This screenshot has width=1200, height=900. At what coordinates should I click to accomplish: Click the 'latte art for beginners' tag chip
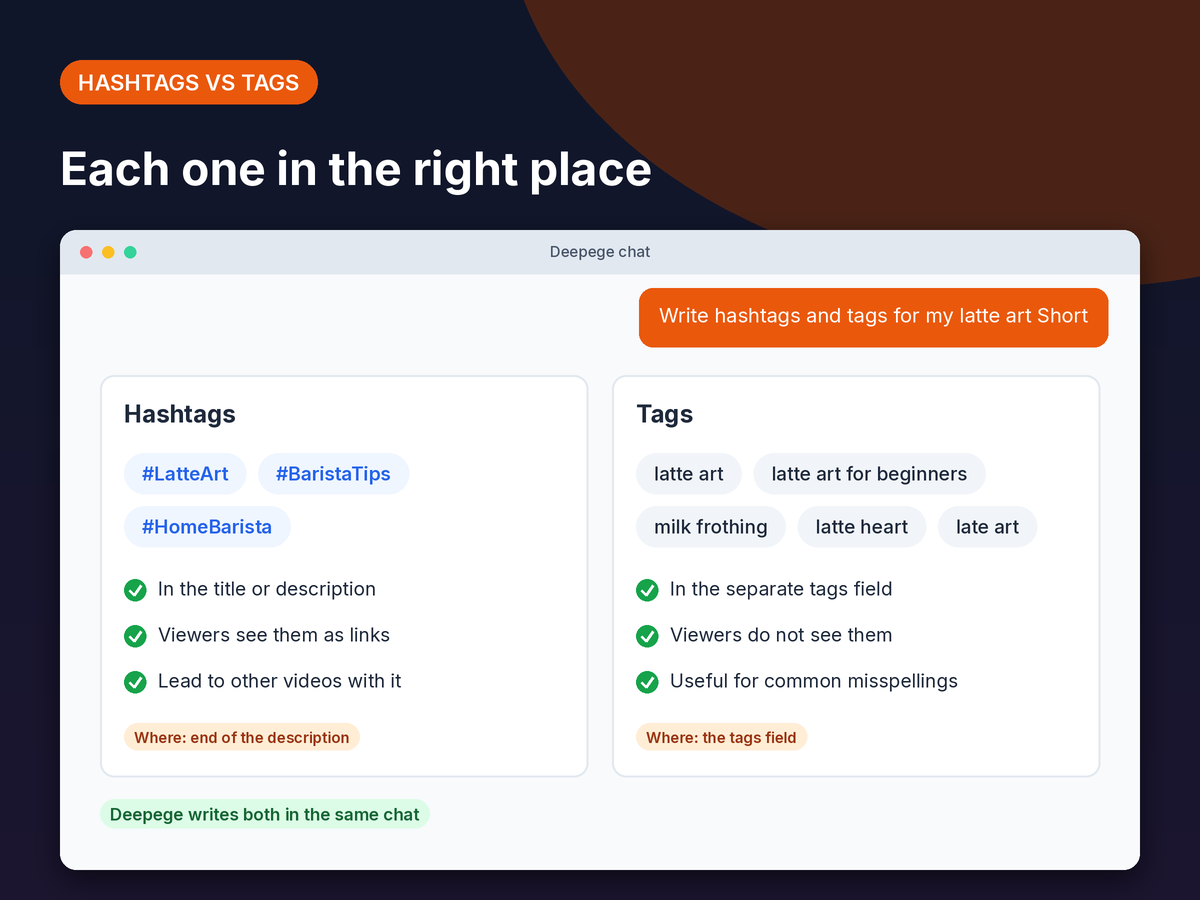(x=869, y=474)
